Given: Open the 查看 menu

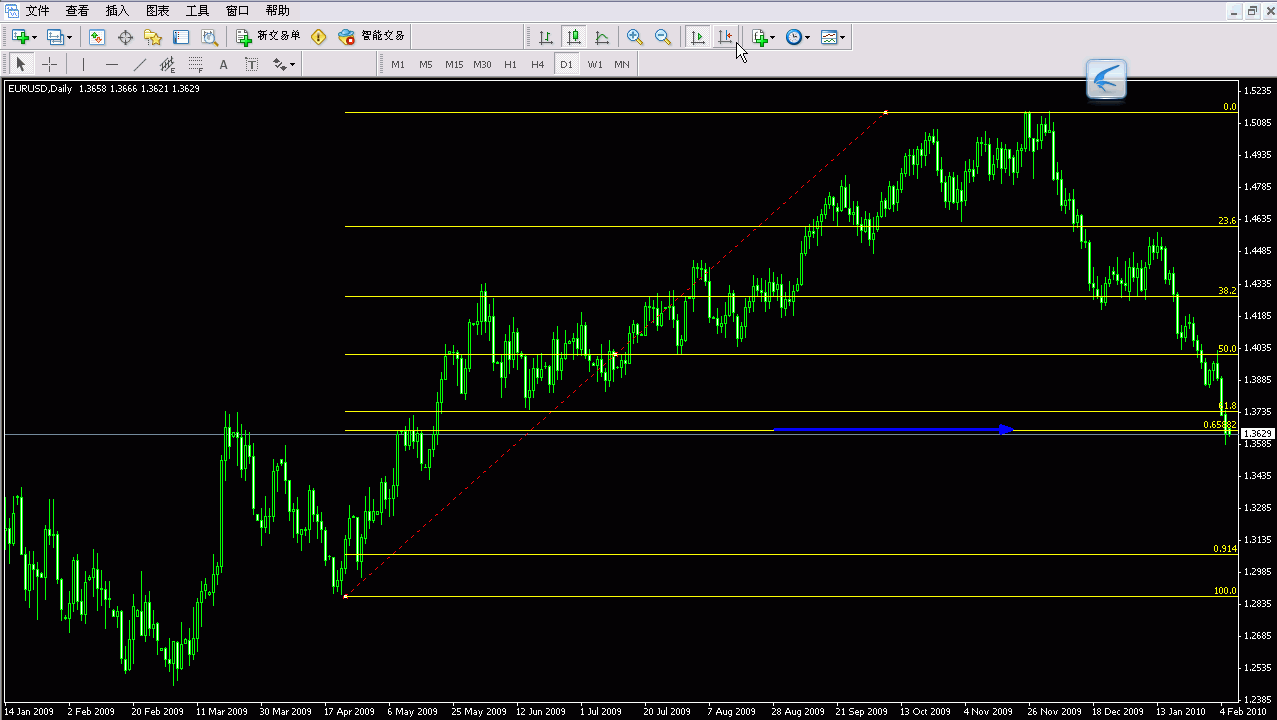Looking at the screenshot, I should point(77,11).
